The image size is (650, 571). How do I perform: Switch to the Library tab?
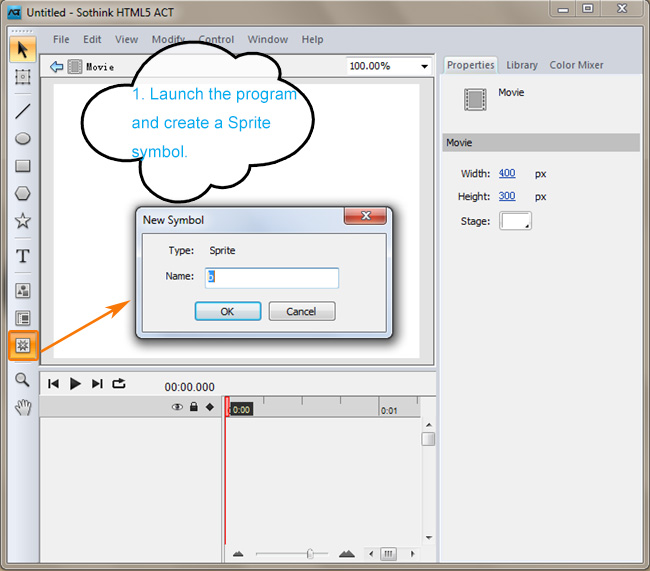point(522,65)
